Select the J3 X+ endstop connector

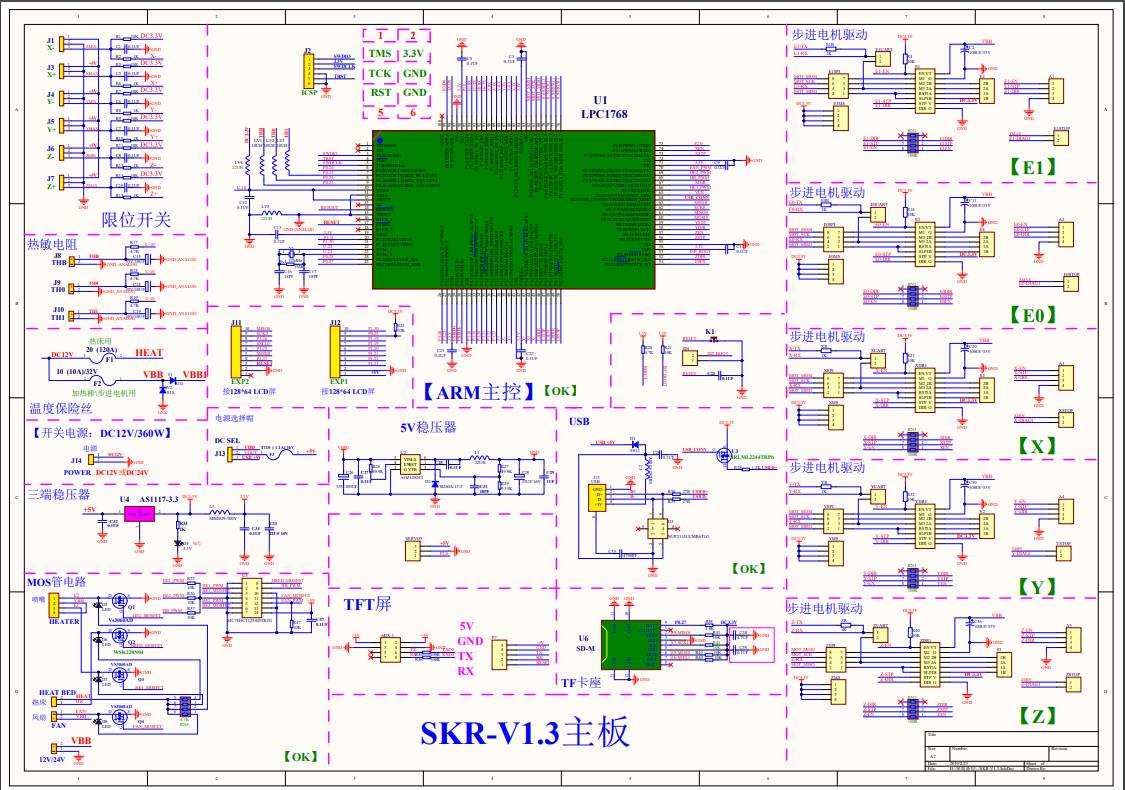(62, 70)
